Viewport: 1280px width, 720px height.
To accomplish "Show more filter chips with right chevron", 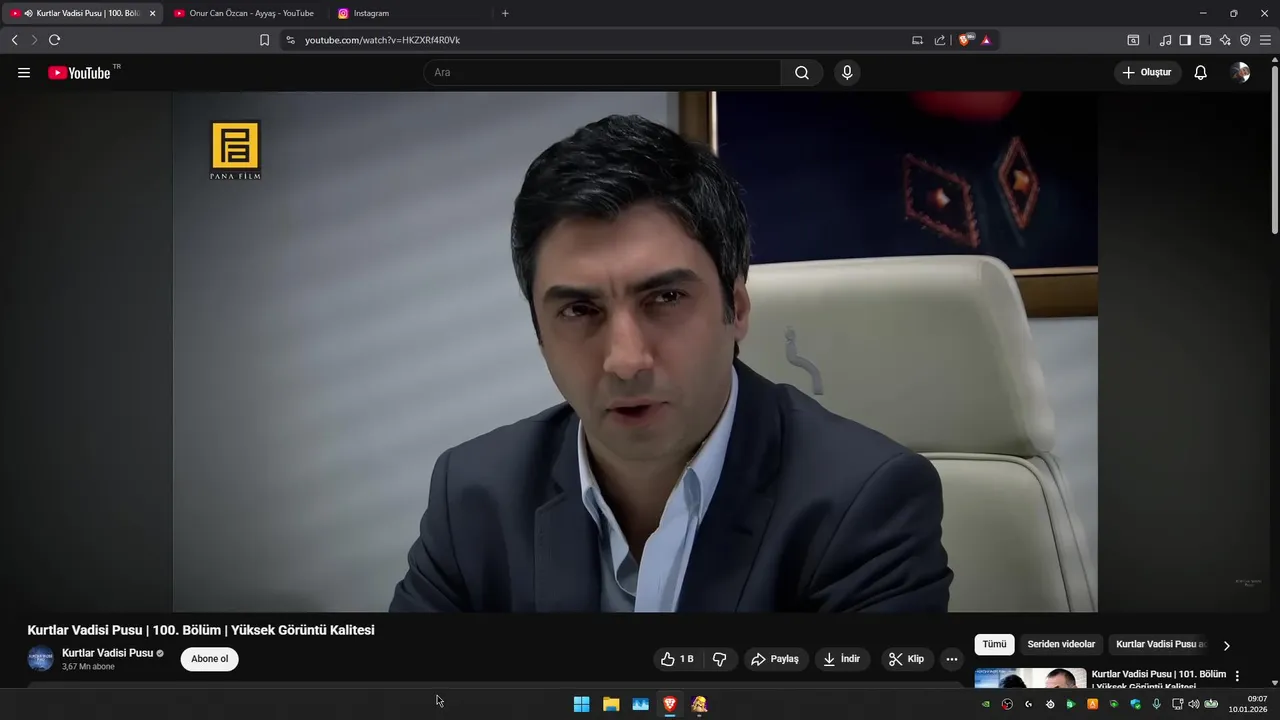I will (x=1227, y=645).
